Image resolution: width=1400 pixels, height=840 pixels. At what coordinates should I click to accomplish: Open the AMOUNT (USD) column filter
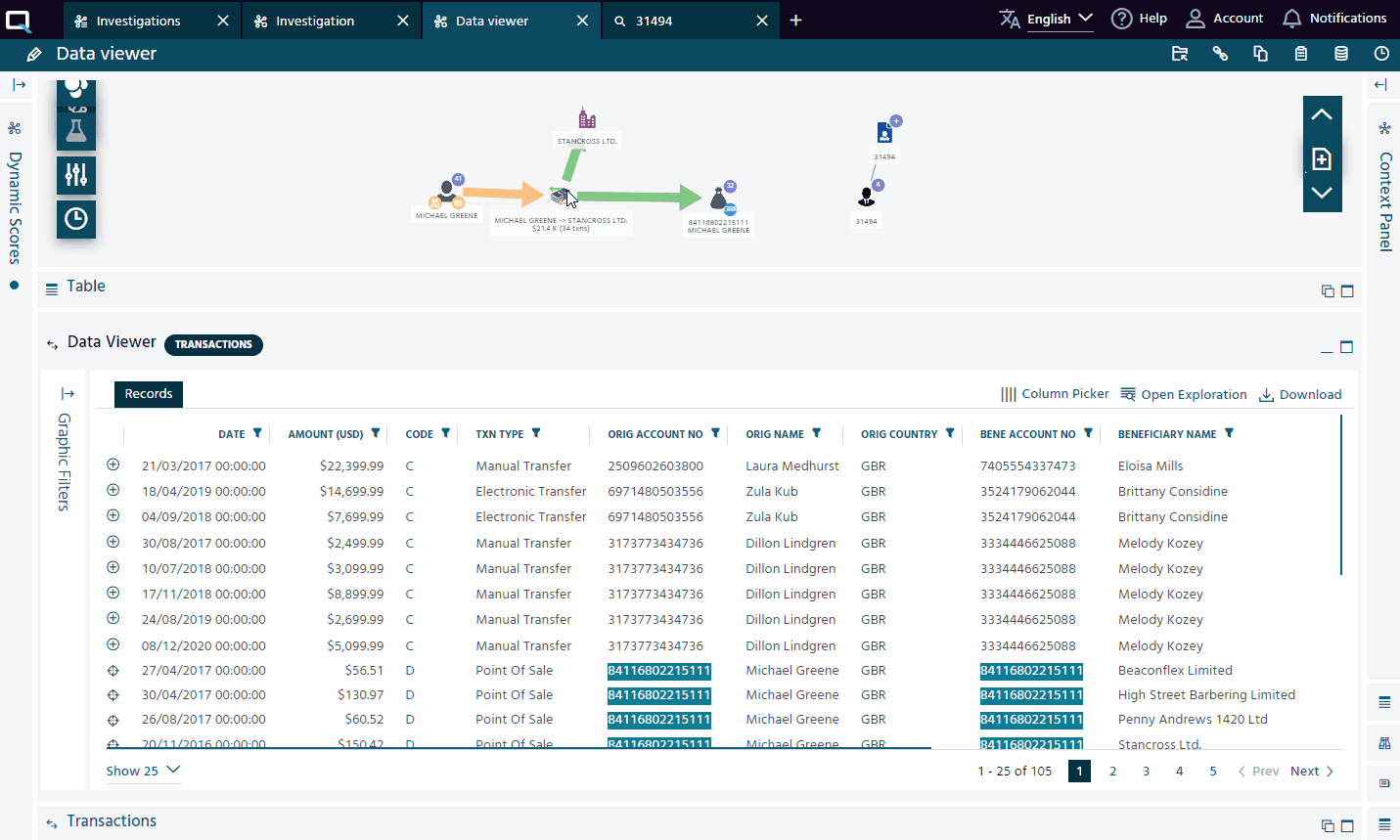(375, 433)
